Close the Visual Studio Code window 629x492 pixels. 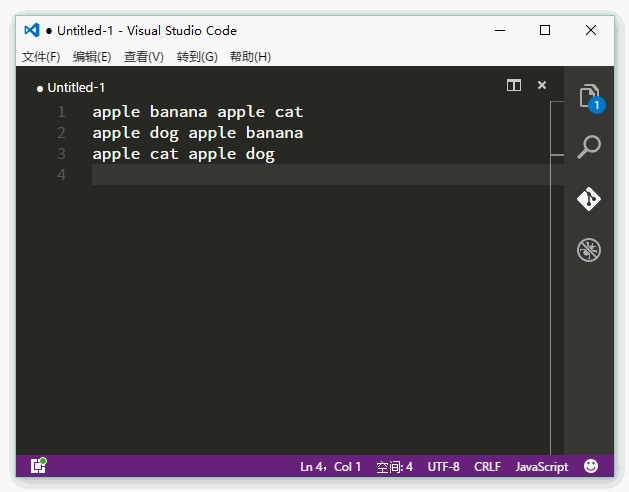591,30
